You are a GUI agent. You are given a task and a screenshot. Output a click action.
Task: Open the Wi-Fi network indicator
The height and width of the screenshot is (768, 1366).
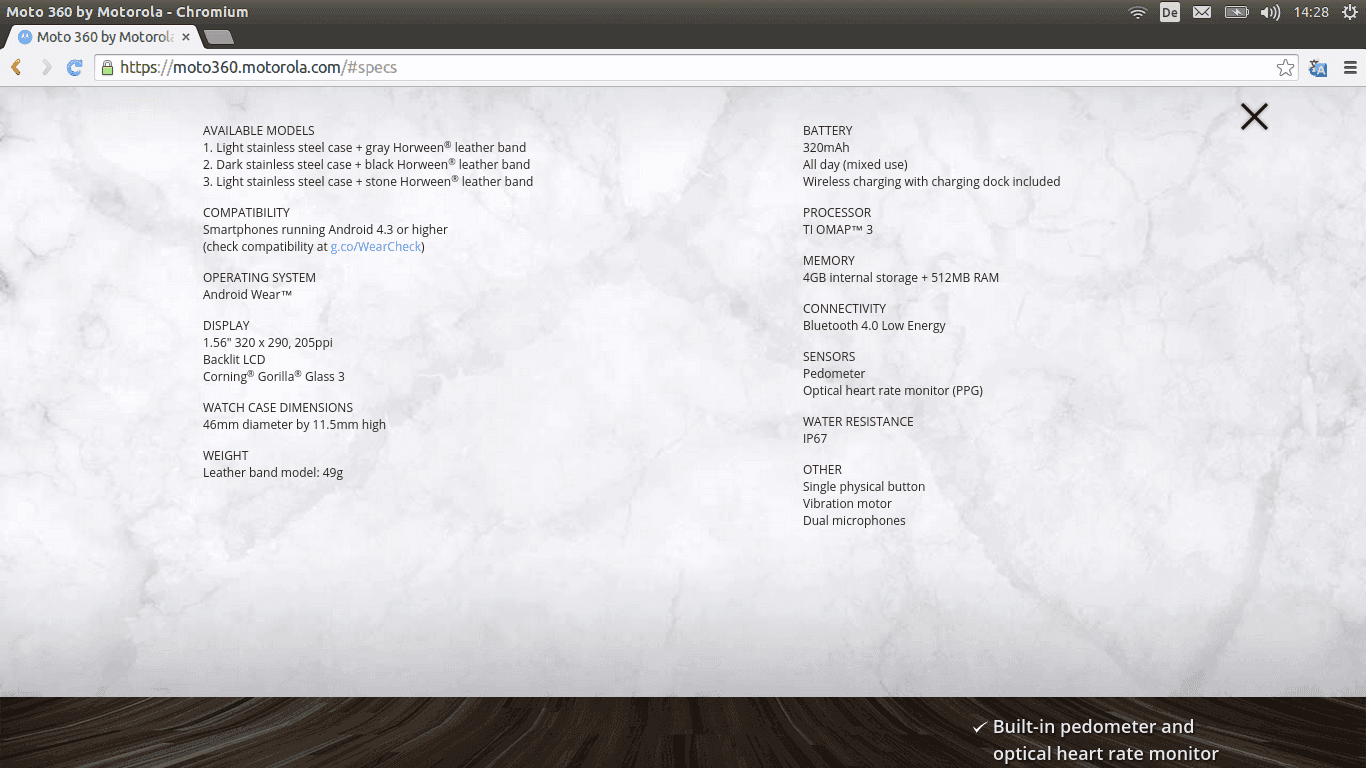click(x=1137, y=12)
